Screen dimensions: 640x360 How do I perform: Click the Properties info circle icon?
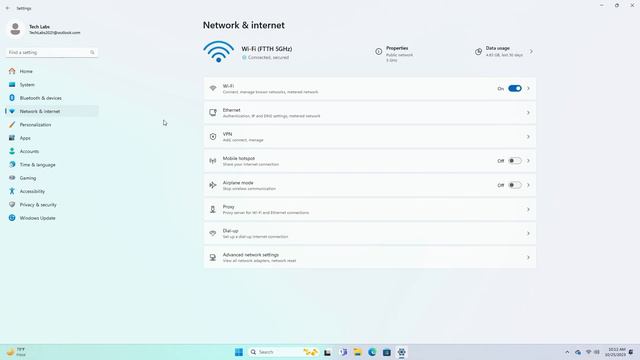(379, 51)
